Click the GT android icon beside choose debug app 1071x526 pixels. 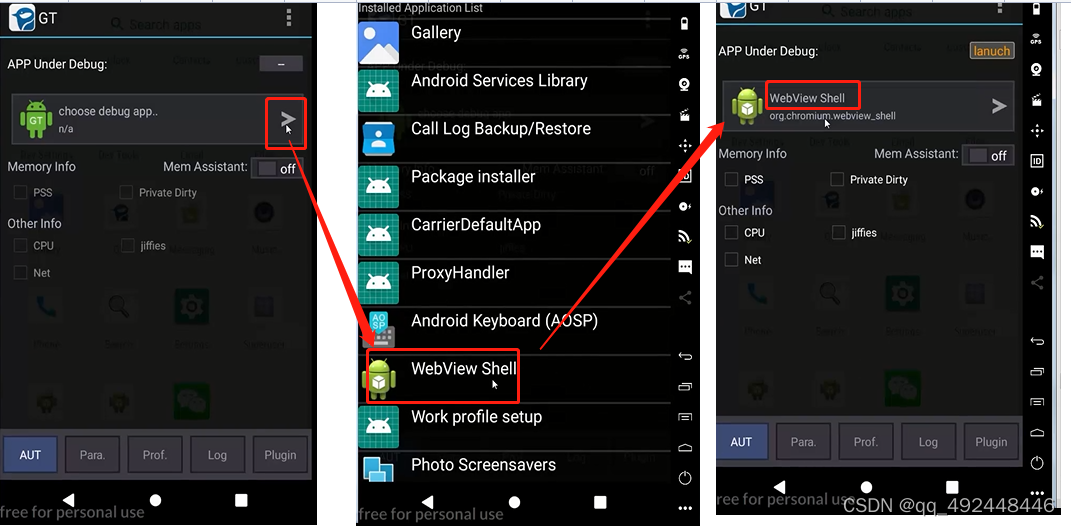(x=36, y=119)
